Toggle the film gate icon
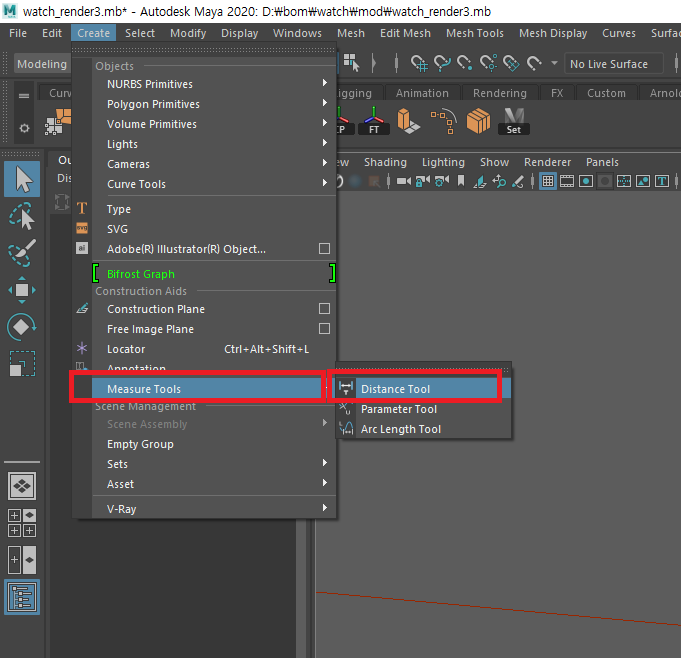The image size is (681, 658). (x=567, y=181)
